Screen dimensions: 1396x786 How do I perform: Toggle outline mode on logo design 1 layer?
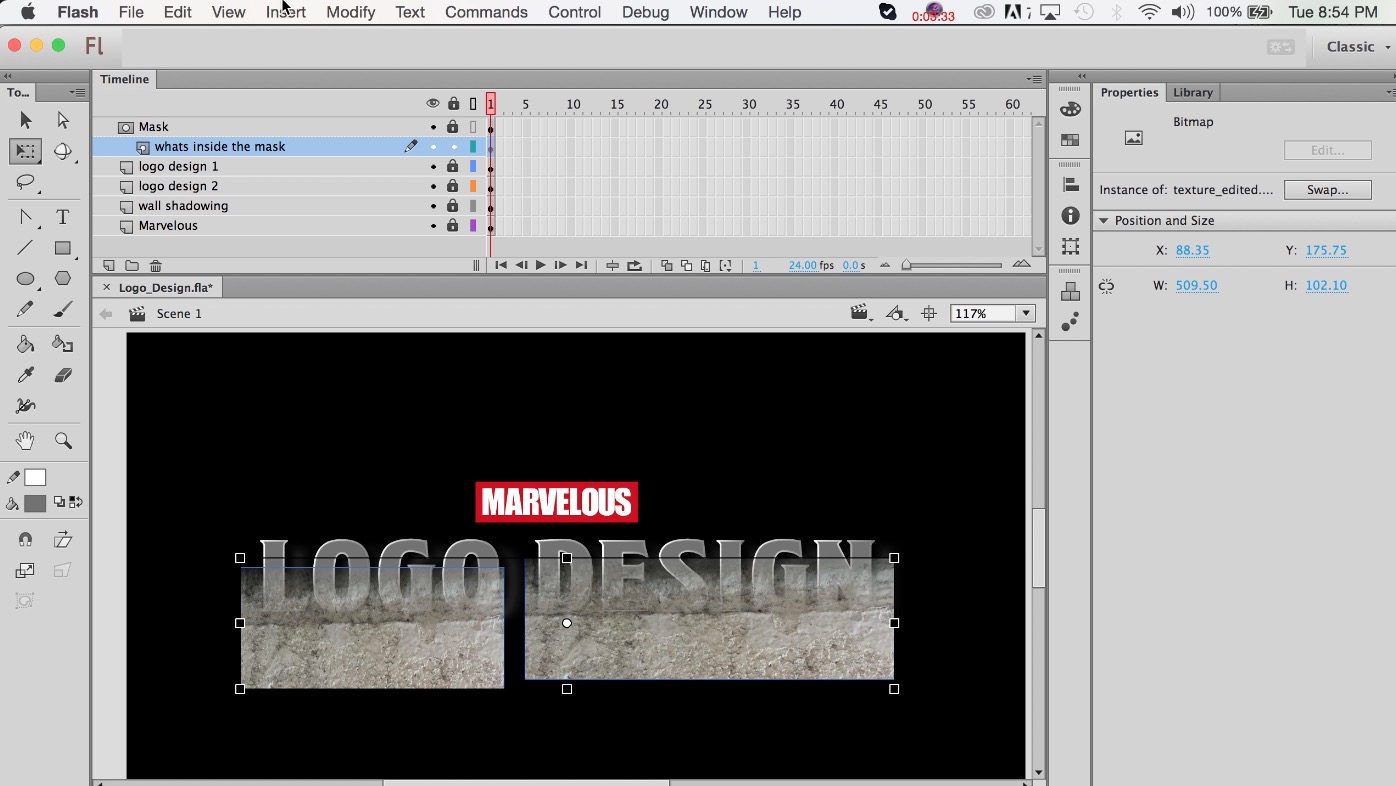point(472,166)
